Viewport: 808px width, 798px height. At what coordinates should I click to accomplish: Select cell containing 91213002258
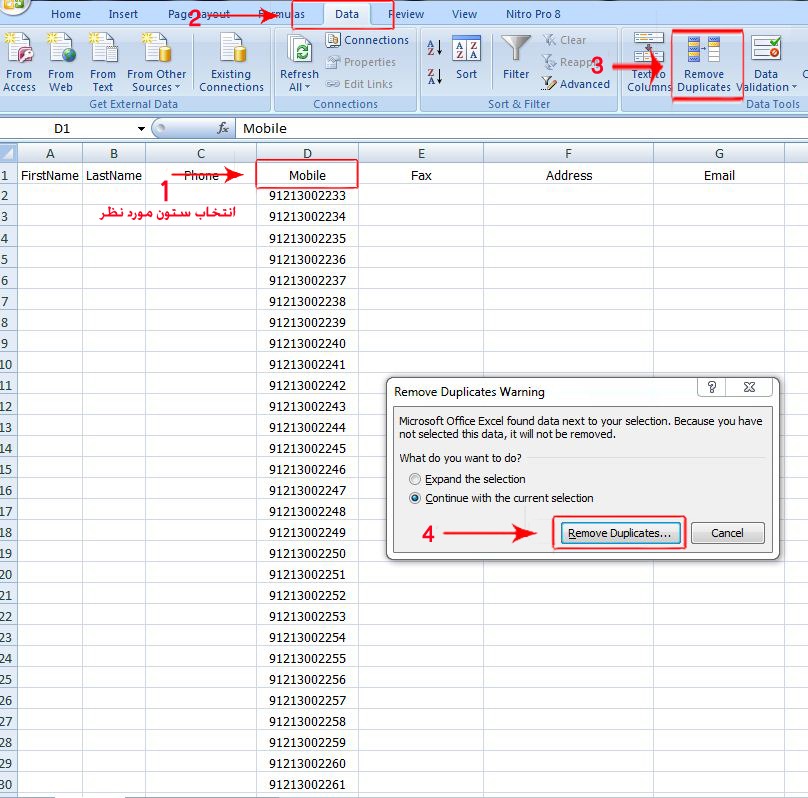(307, 721)
